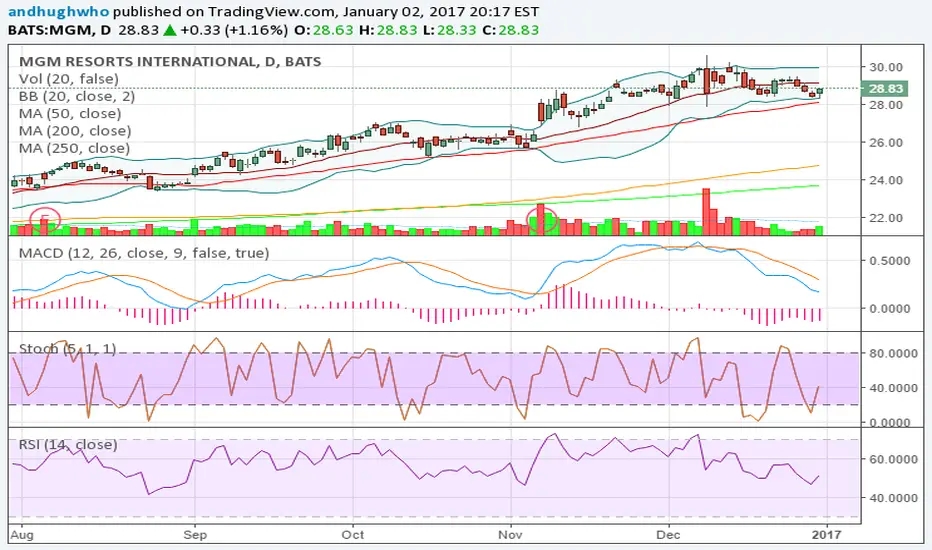Click the close price C: 28.83
The image size is (932, 550).
(511, 30)
